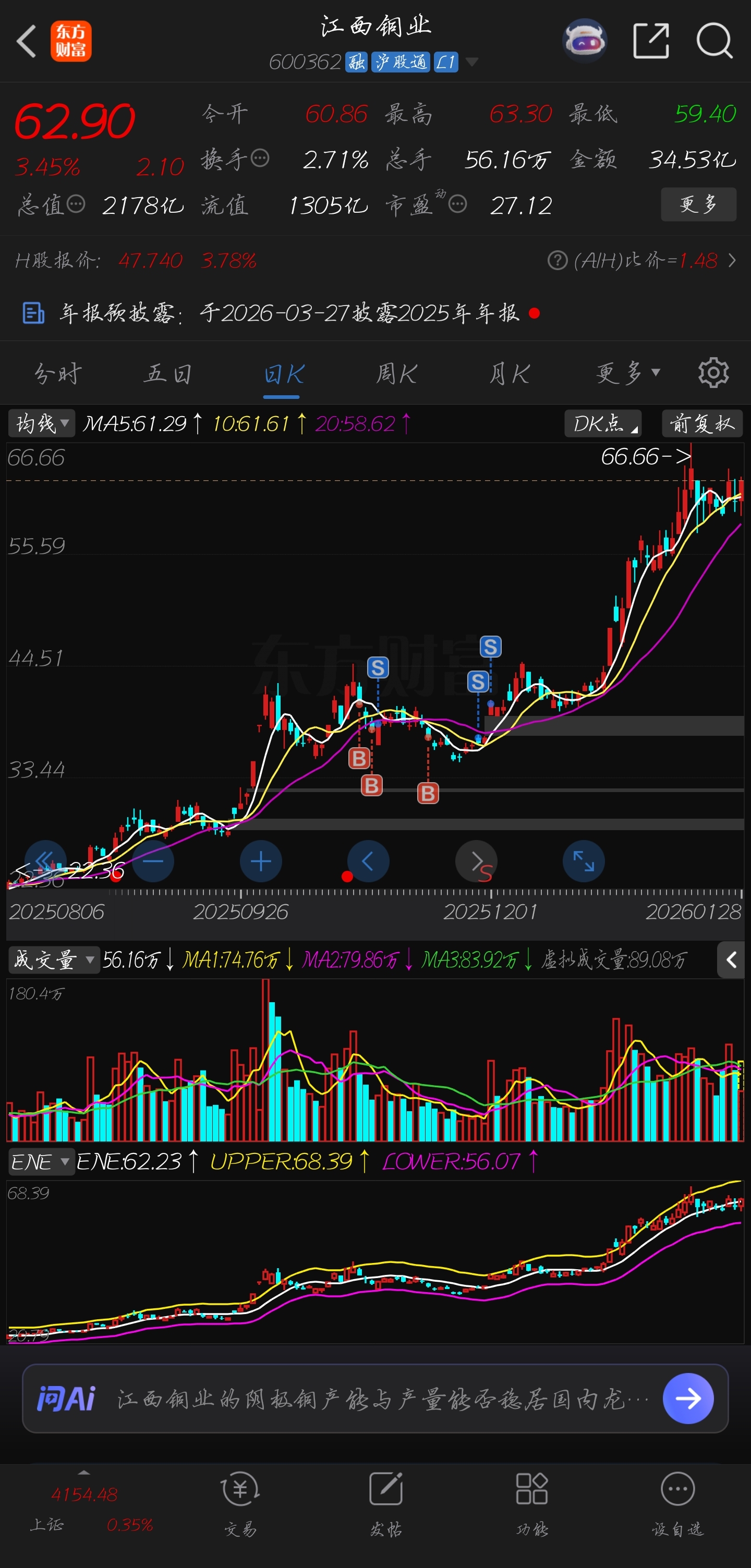This screenshot has width=751, height=1568.
Task: Open the robot AI assistant avatar
Action: pyautogui.click(x=584, y=41)
